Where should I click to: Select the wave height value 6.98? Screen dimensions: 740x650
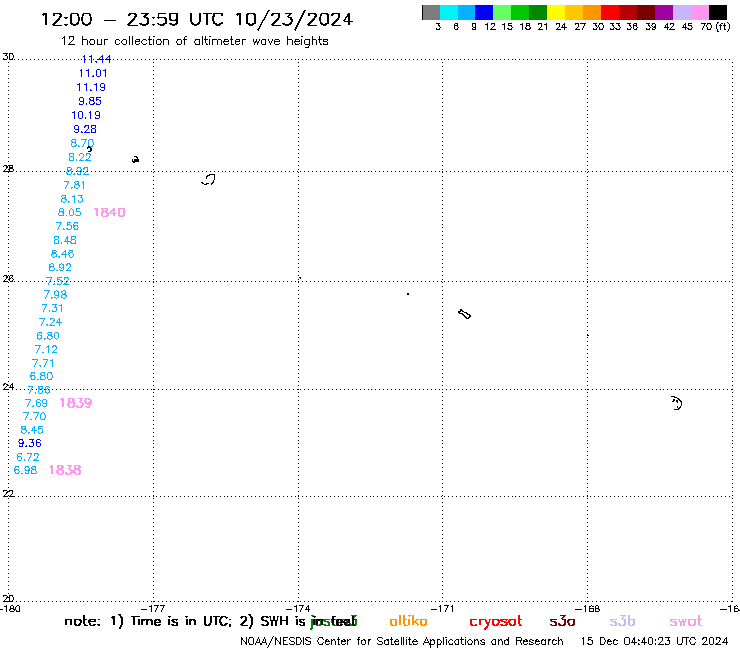[x=25, y=470]
